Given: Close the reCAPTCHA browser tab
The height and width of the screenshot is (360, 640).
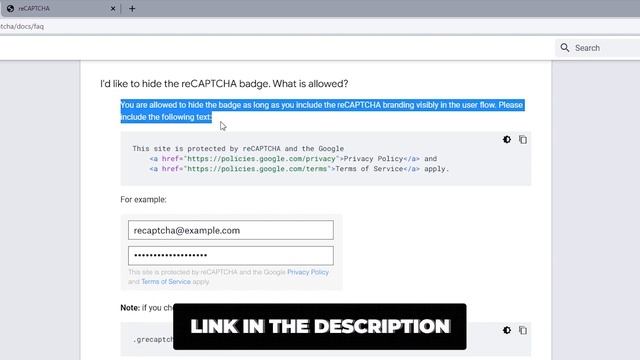Looking at the screenshot, I should 113,9.
